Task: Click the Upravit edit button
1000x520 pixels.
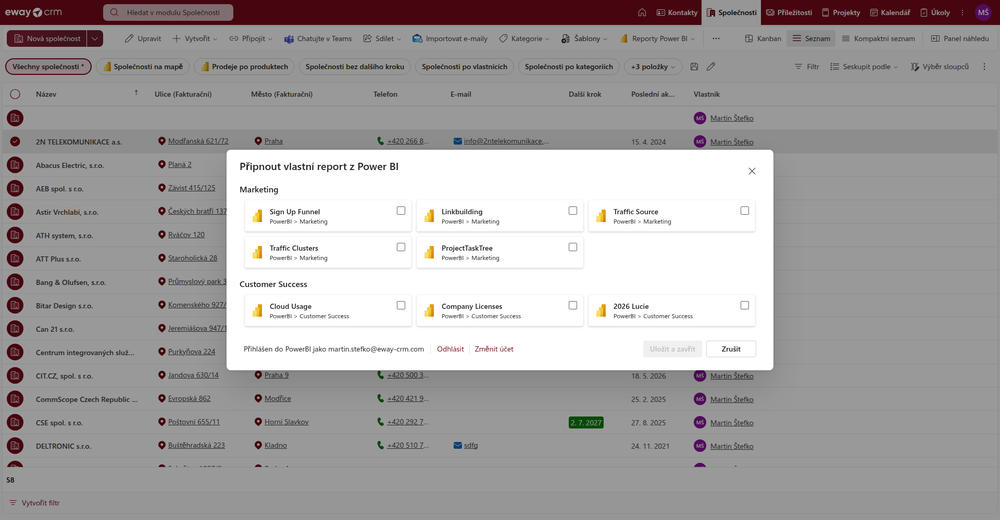Action: click(x=143, y=38)
